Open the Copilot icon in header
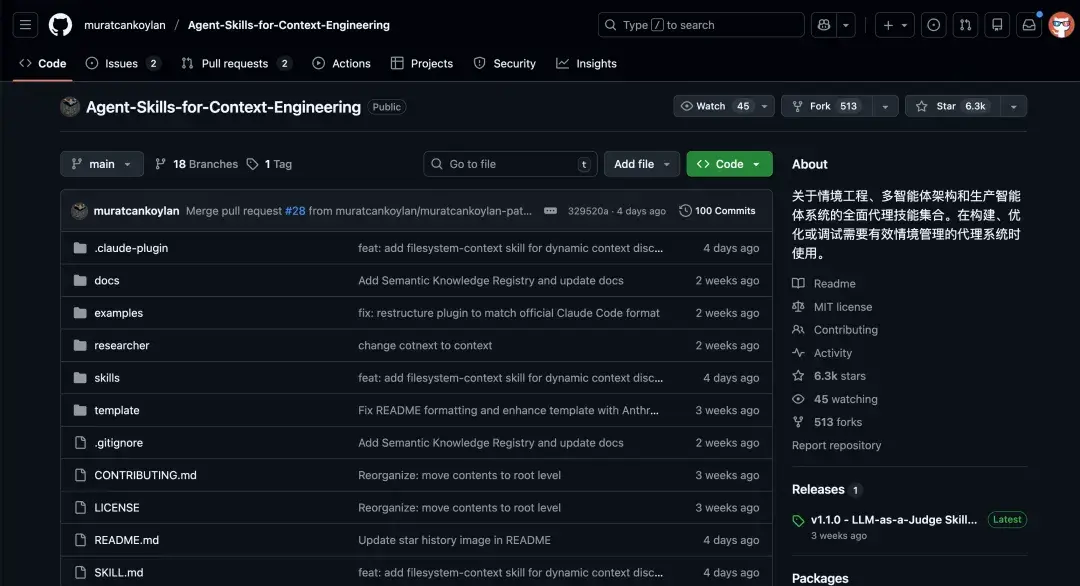 tap(823, 25)
